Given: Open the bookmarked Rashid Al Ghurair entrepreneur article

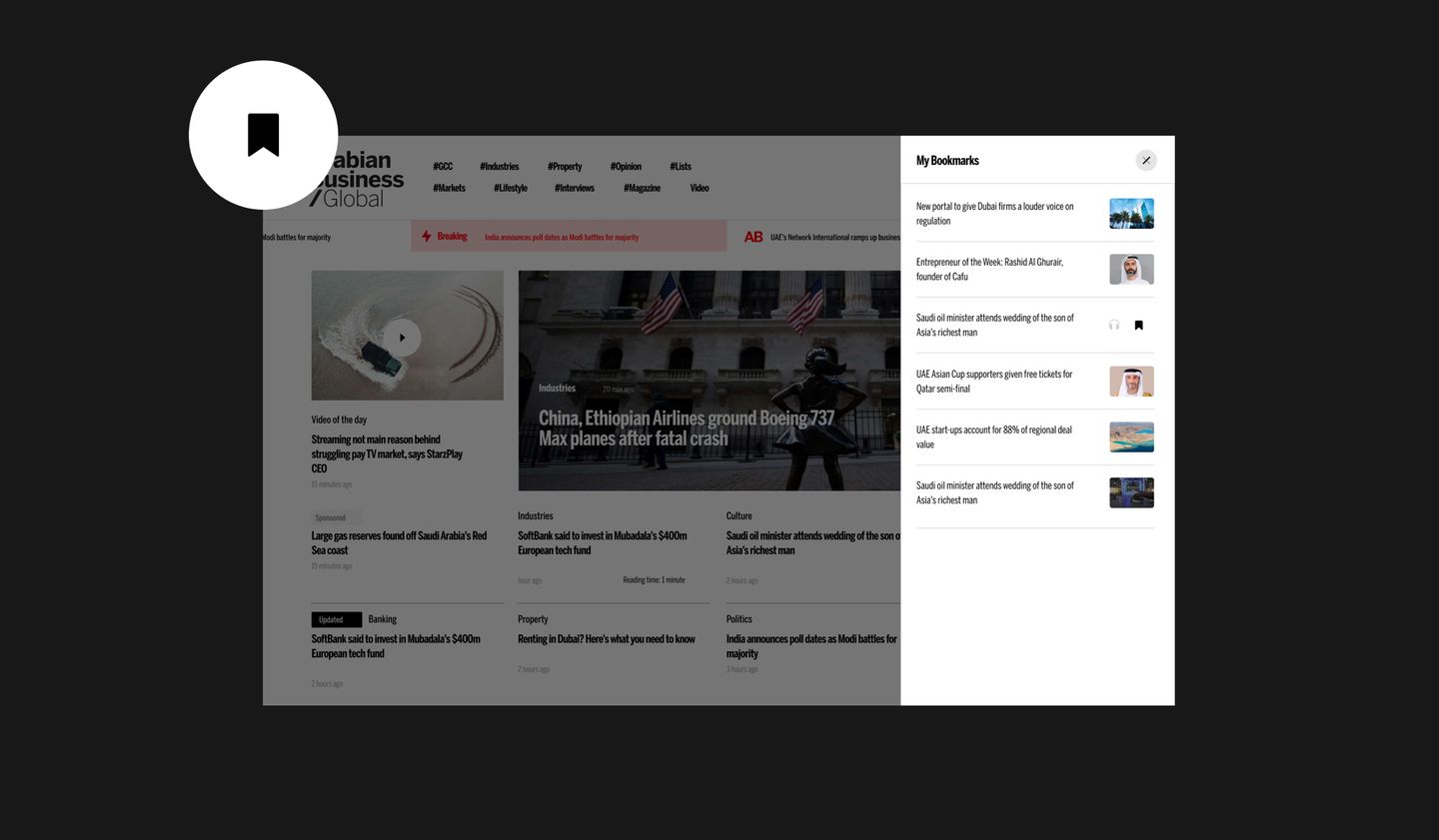Looking at the screenshot, I should (x=989, y=269).
